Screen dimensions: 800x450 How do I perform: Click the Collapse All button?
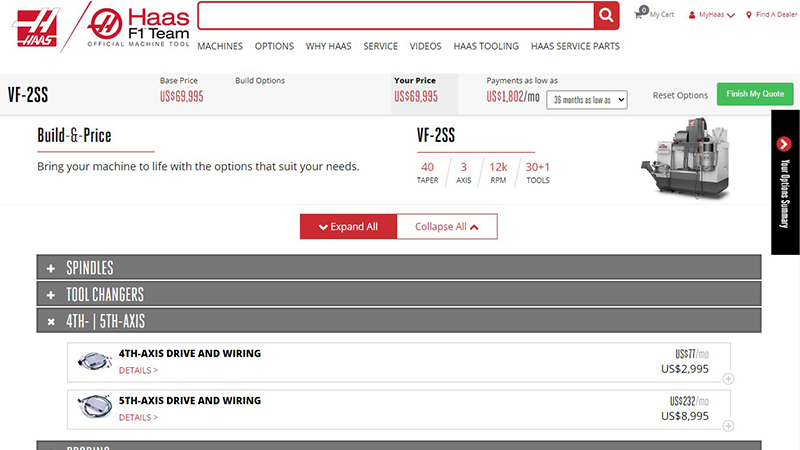[447, 227]
